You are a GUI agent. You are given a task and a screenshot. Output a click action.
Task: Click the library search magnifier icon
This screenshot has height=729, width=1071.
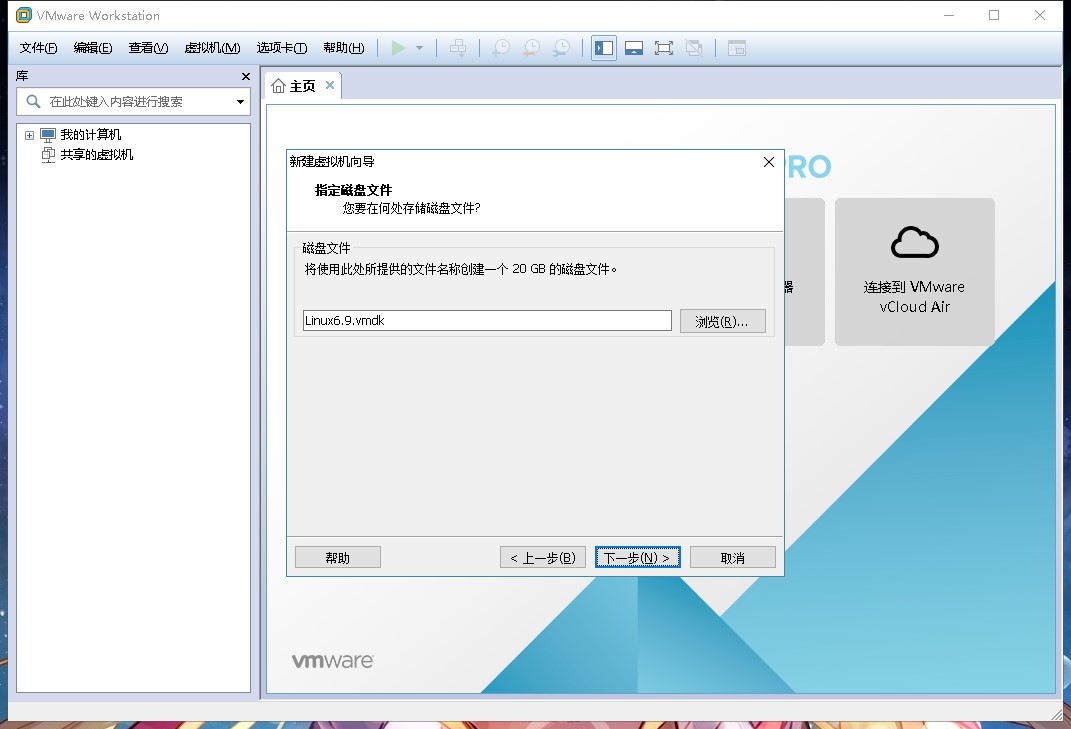pyautogui.click(x=33, y=102)
